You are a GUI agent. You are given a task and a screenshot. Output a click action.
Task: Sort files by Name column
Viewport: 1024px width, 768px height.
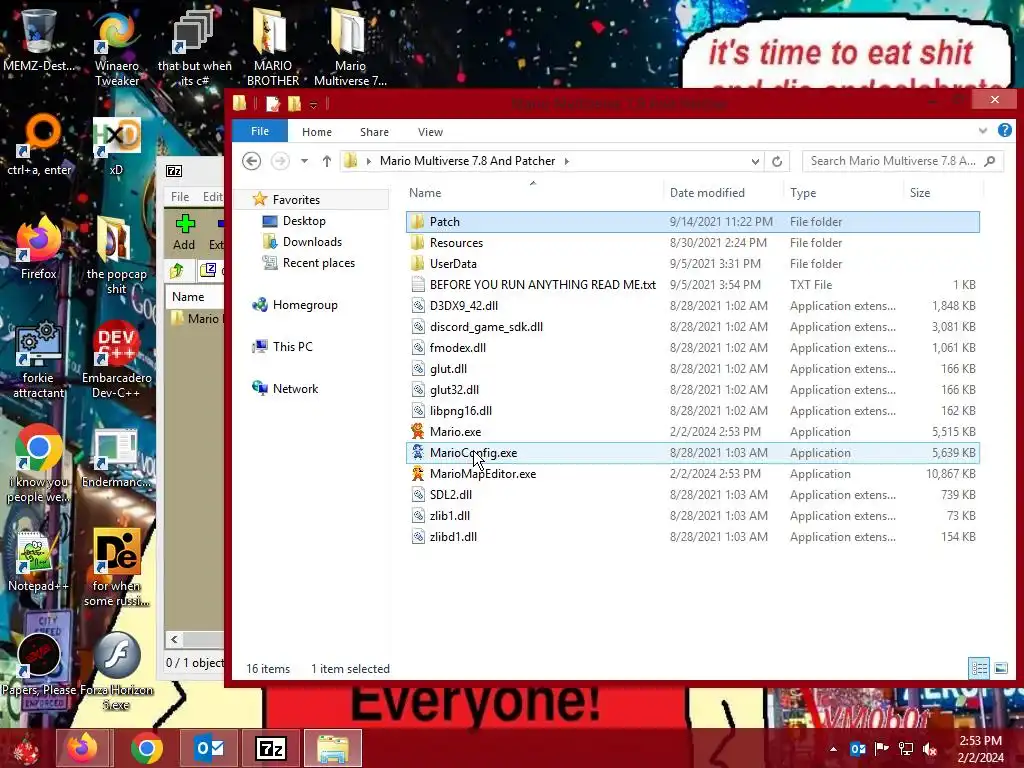point(533,193)
